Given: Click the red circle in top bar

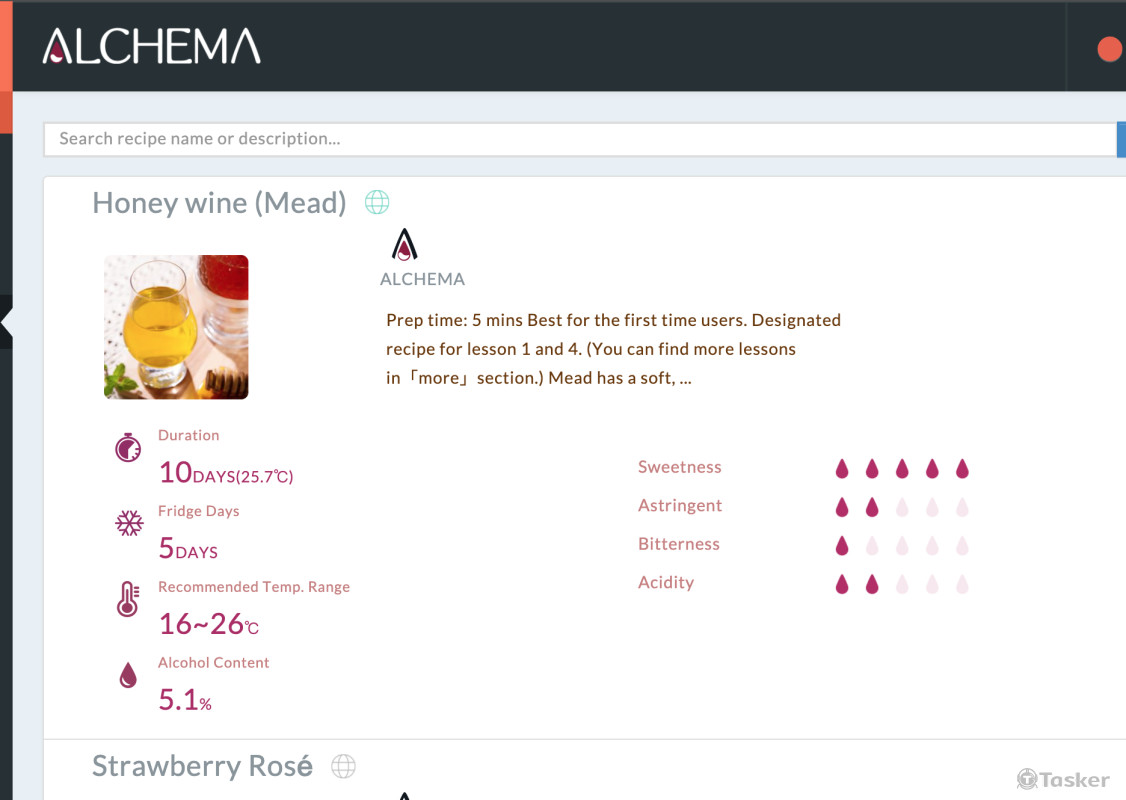Looking at the screenshot, I should 1109,49.
